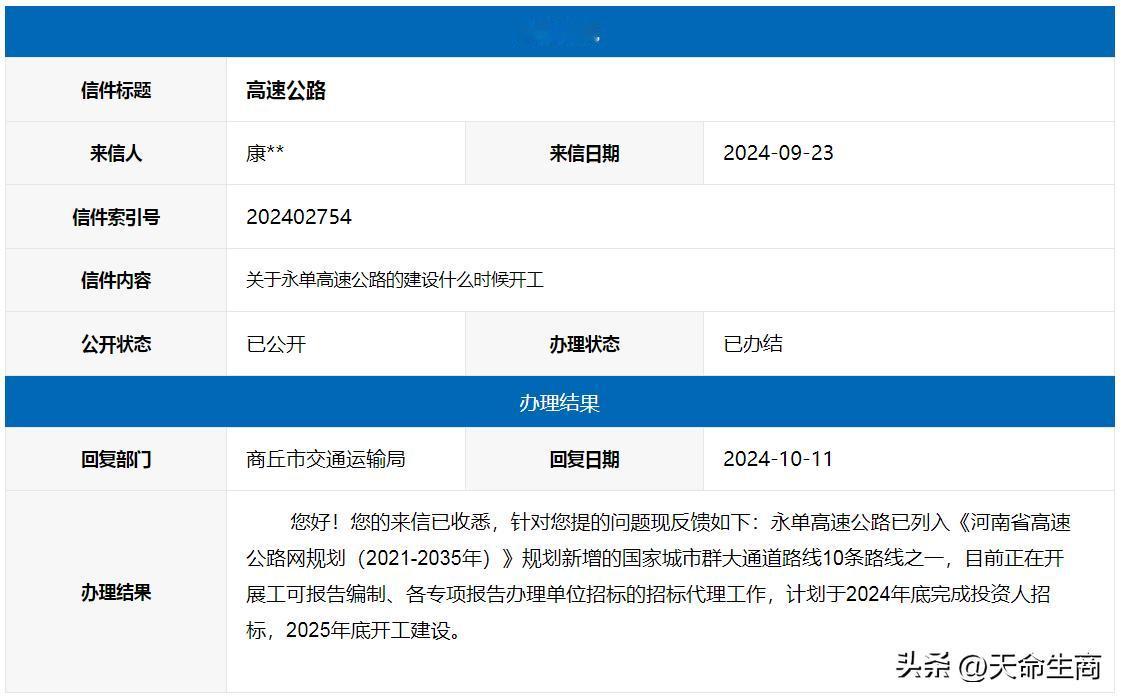Select the date 2024-09-23
Screen dimensions: 1122x700
point(779,153)
